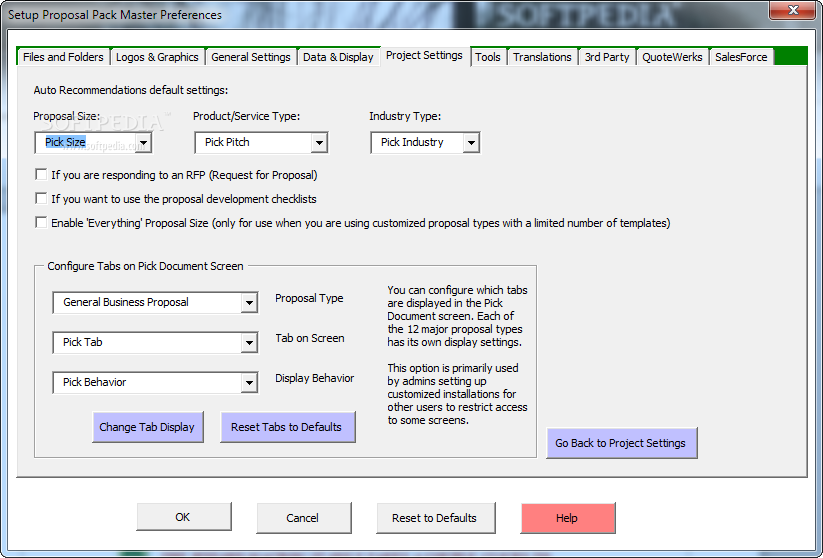Viewport: 823px width, 558px height.
Task: Click the General Business Proposal field
Action: point(155,302)
